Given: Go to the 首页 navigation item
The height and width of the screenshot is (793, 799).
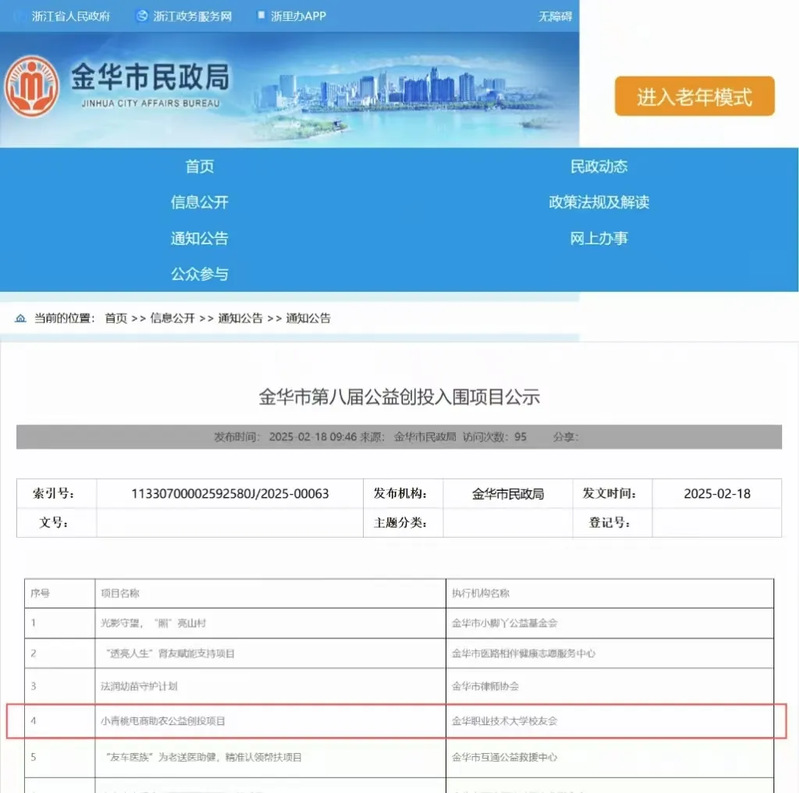Looking at the screenshot, I should [199, 166].
